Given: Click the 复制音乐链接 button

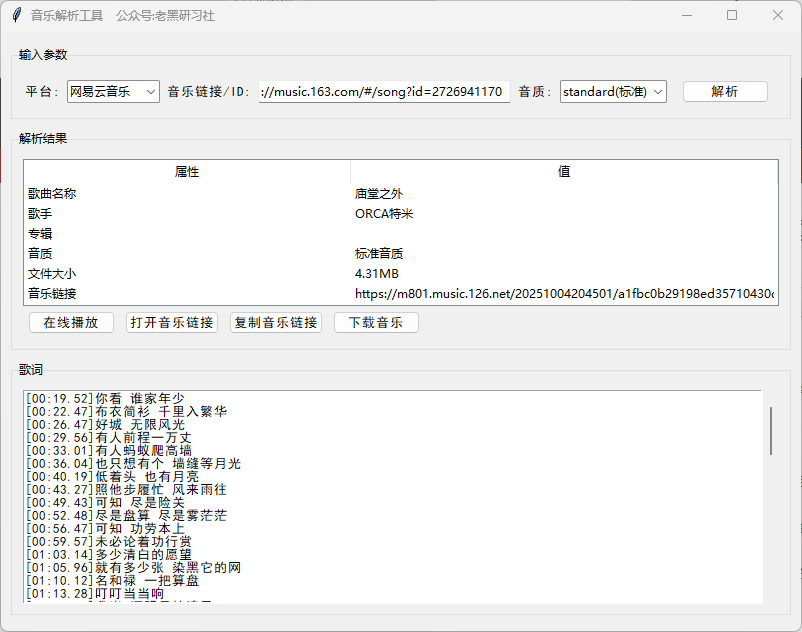Looking at the screenshot, I should (x=276, y=323).
